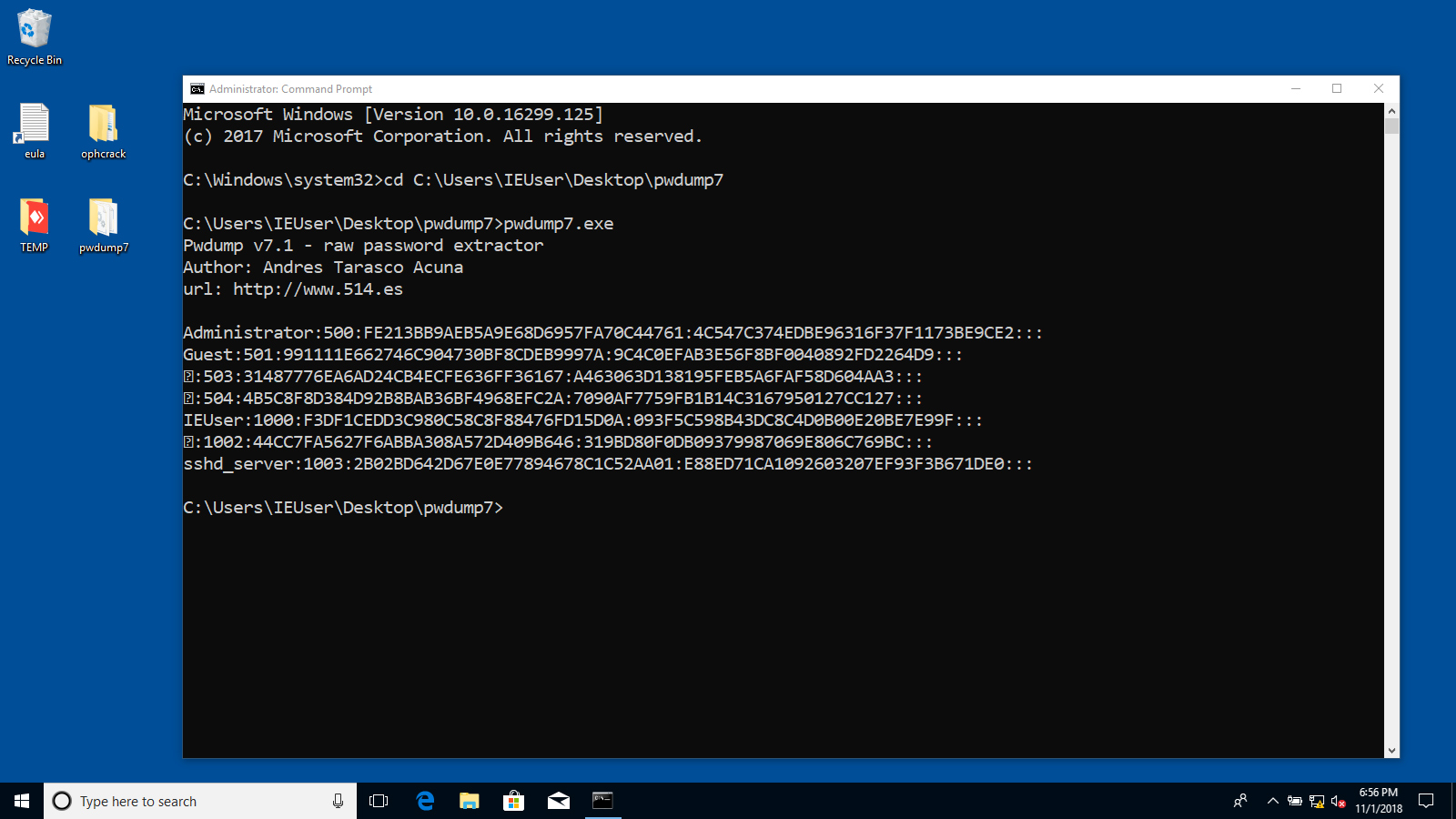Click the cd C:\Users\IEUser\Desktop\pwdump7 command line
This screenshot has width=1456, height=819.
click(x=453, y=180)
